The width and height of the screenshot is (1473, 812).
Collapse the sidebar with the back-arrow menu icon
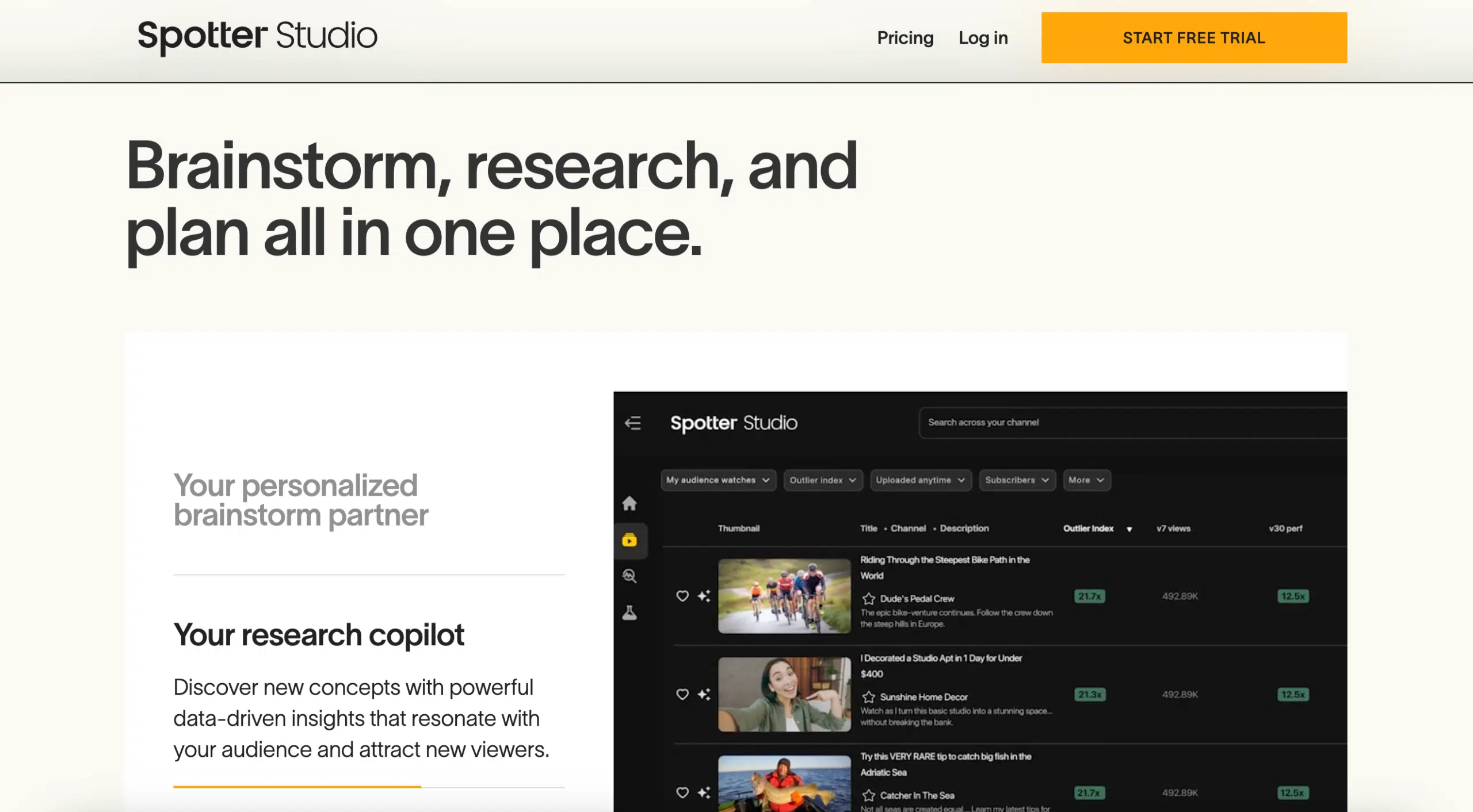[633, 423]
